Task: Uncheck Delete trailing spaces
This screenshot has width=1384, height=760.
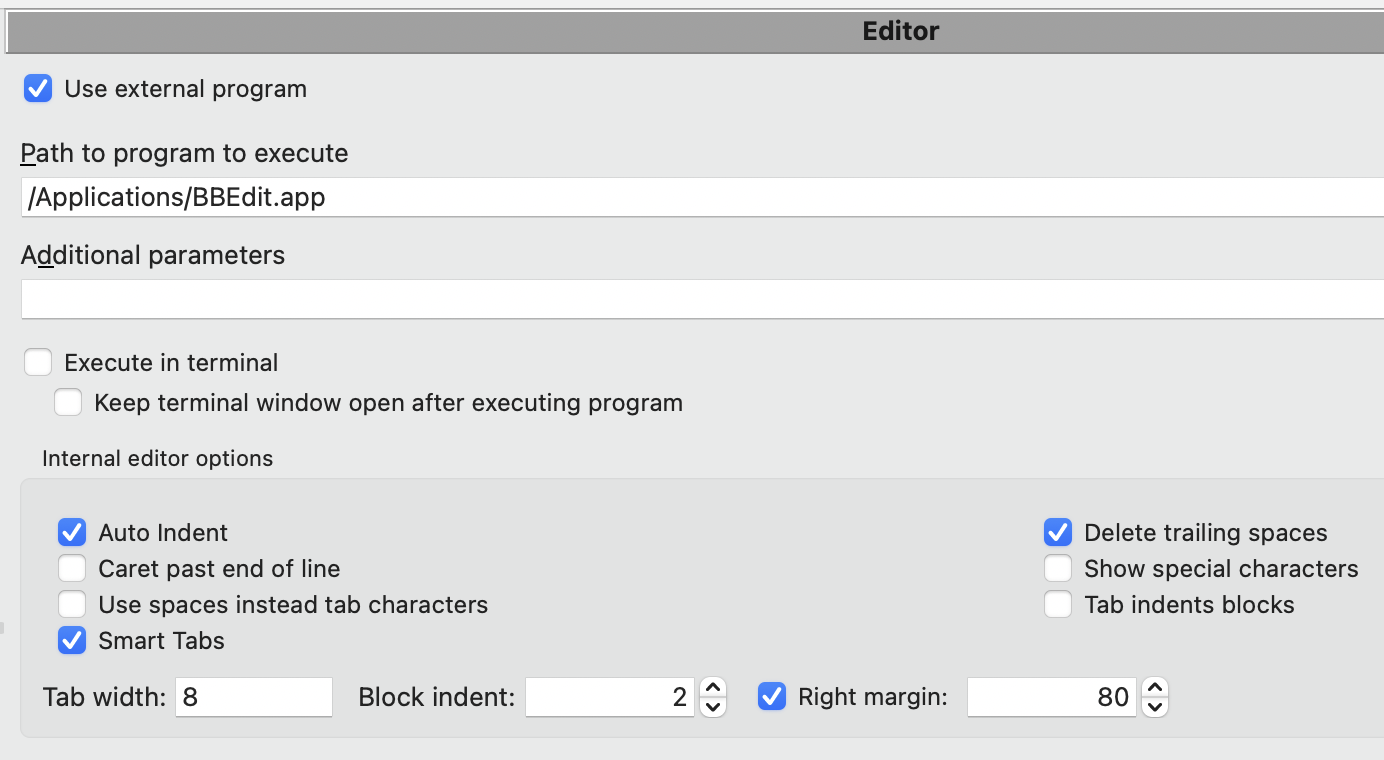Action: click(1057, 532)
